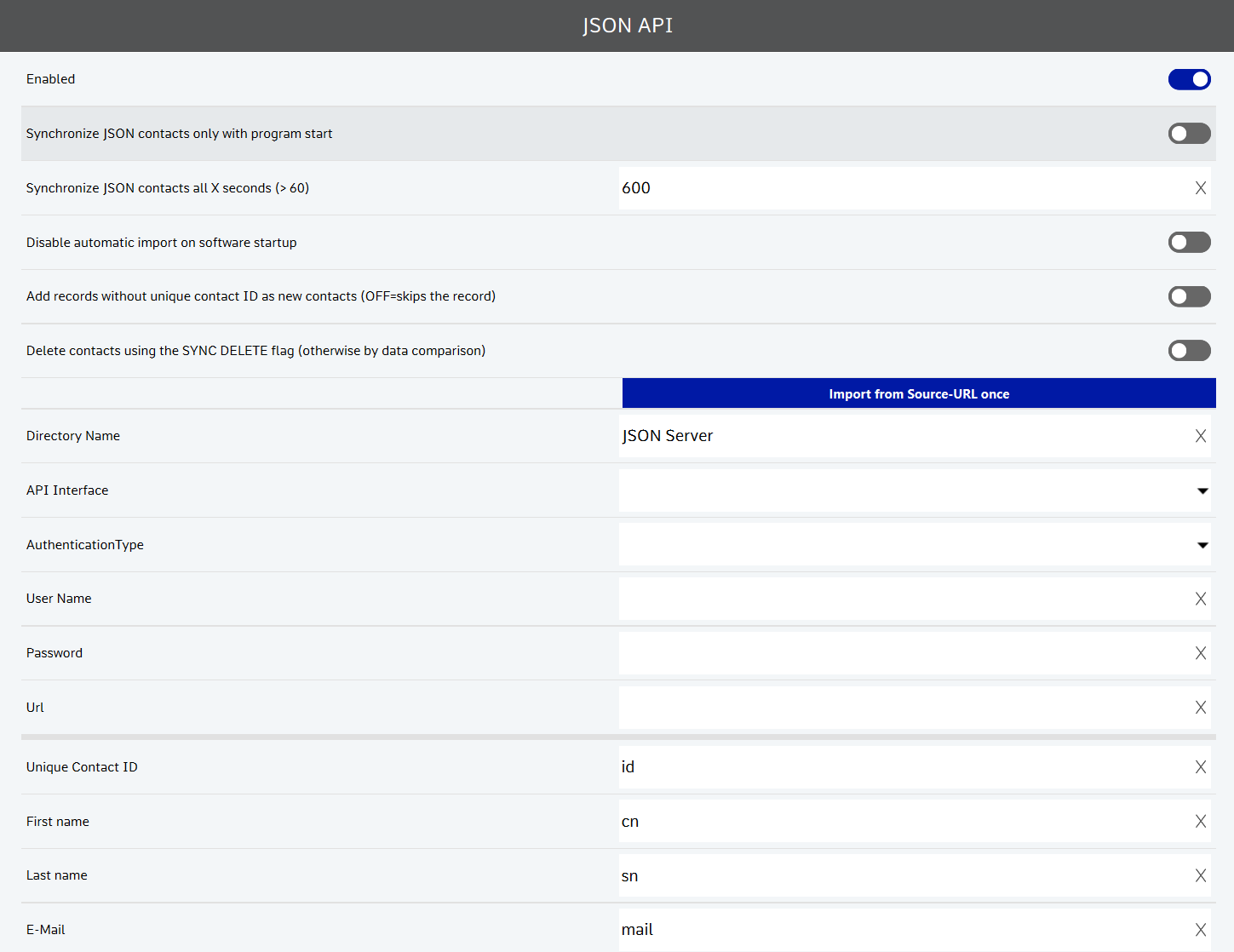Clear the First name mapping field
1234x952 pixels.
pyautogui.click(x=1200, y=822)
